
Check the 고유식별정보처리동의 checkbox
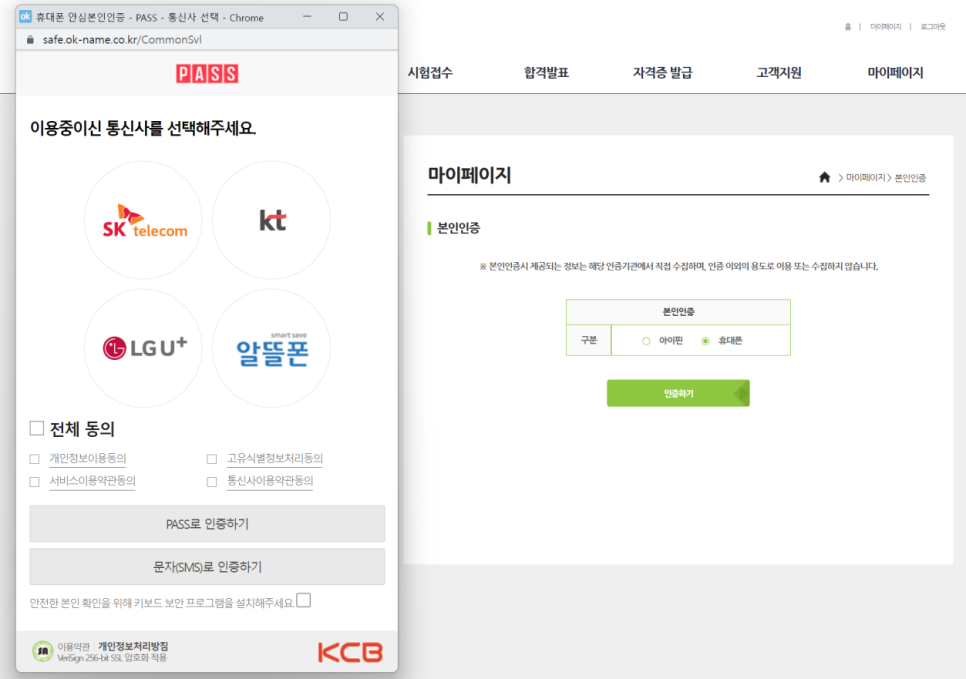point(212,459)
